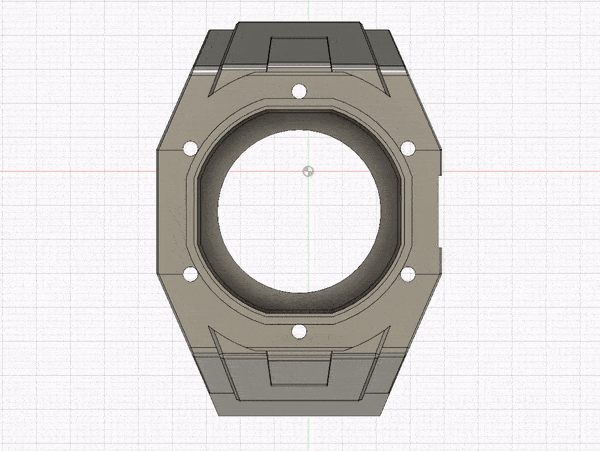Click the upper-left screw hole
Image resolution: width=600 pixels, height=451 pixels.
(189, 148)
